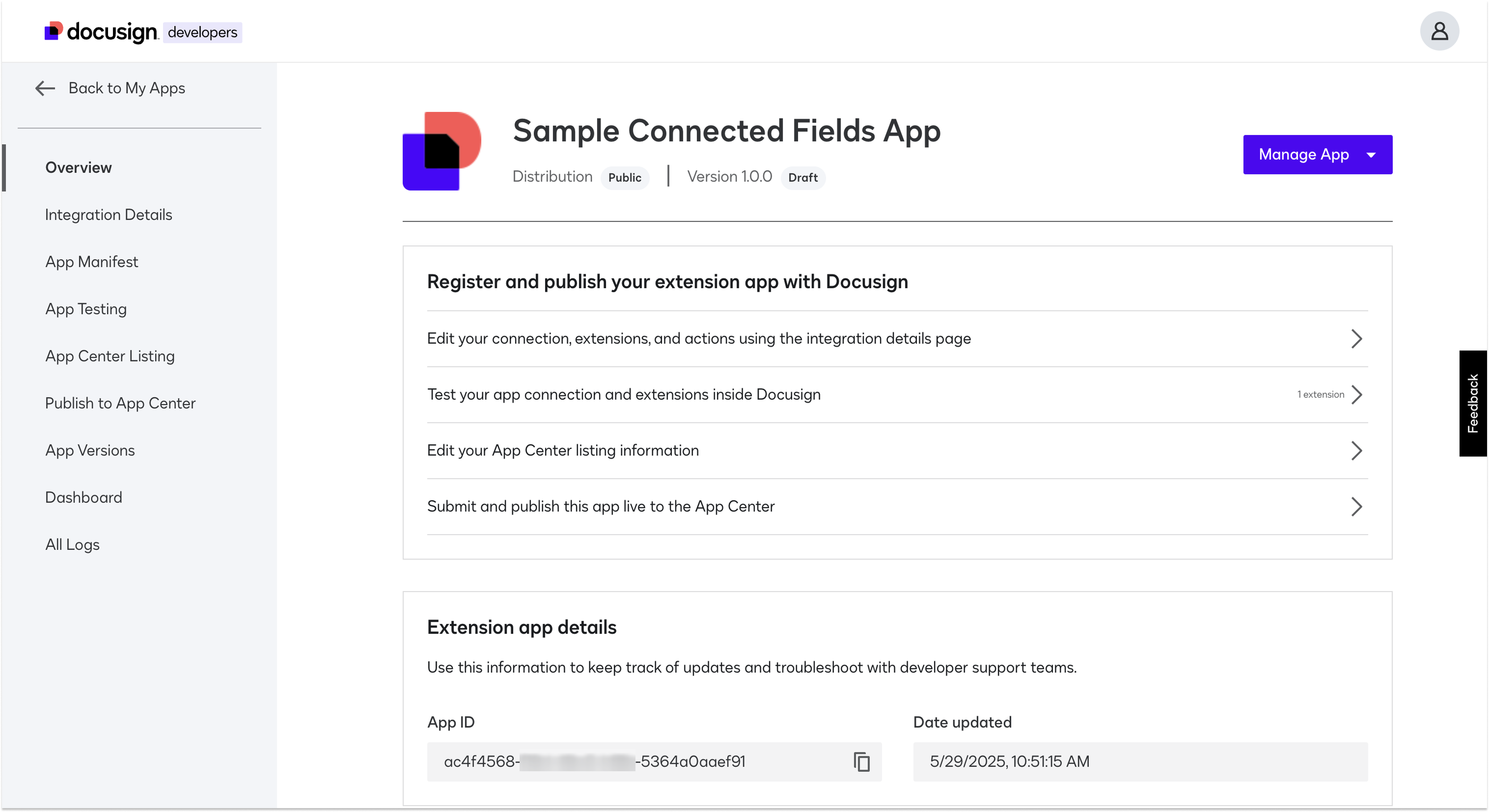
Task: Click the developers badge in the header
Action: [x=202, y=32]
